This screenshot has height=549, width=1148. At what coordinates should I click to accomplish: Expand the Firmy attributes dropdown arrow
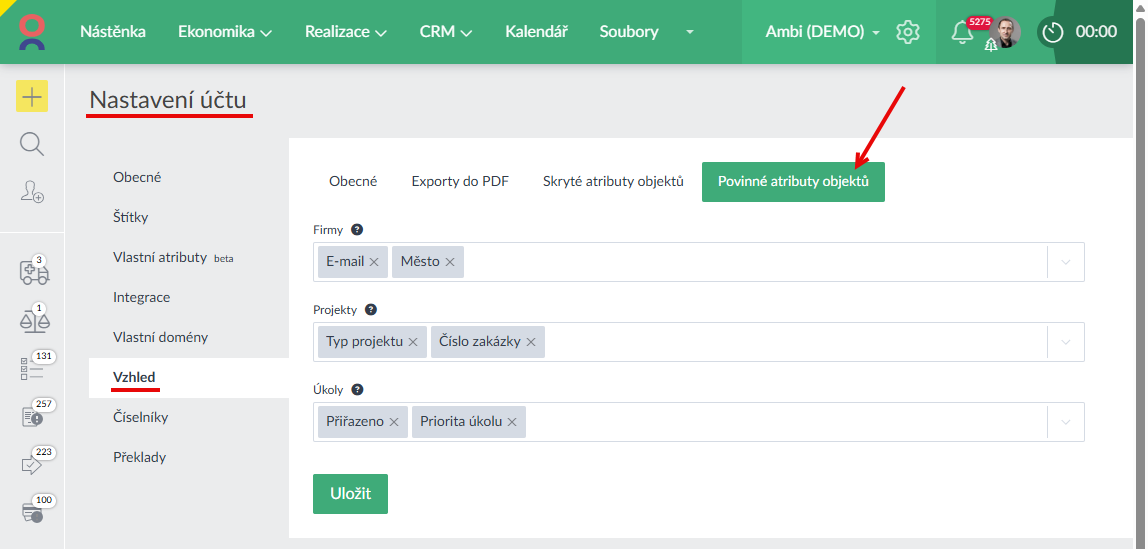pyautogui.click(x=1065, y=262)
